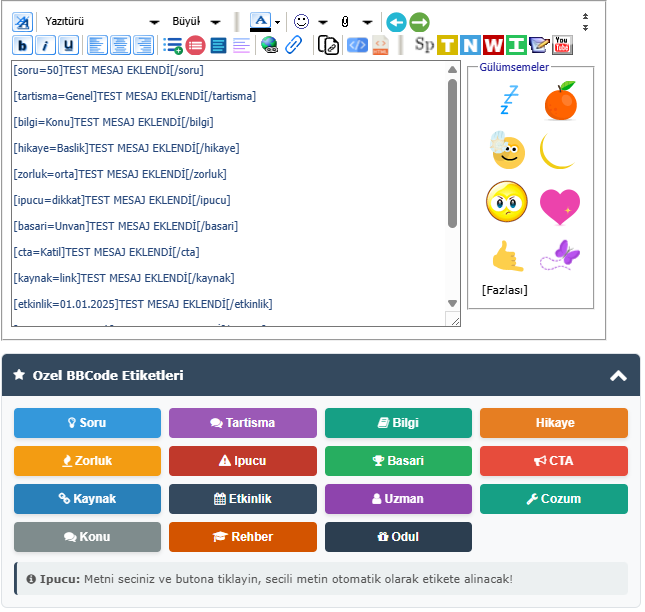Viewport: 645px width, 612px height.
Task: Insert the pink heart smiley
Action: 560,204
